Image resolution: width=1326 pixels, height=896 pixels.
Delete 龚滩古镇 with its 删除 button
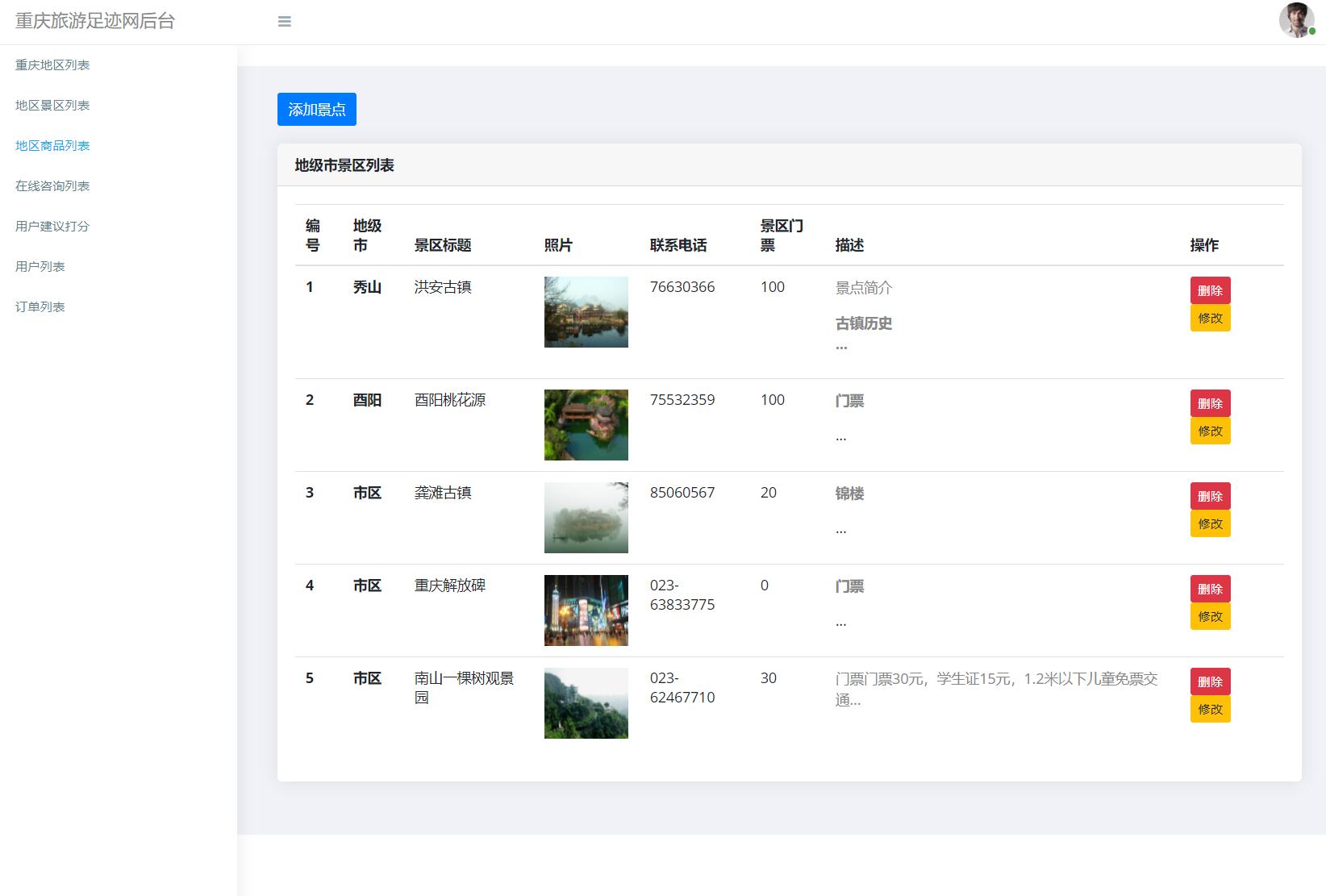pyautogui.click(x=1210, y=495)
